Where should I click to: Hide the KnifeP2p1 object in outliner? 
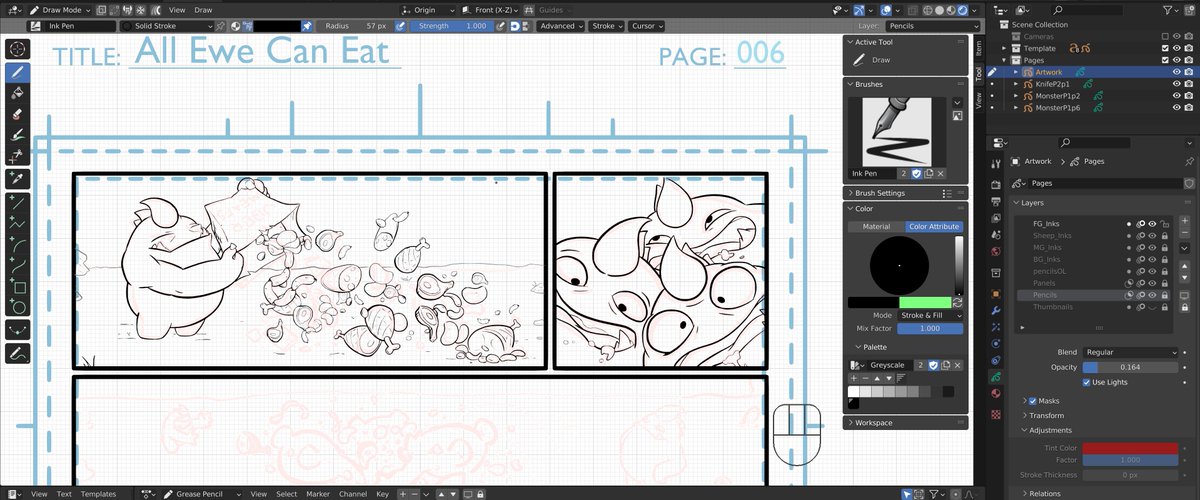[x=1176, y=84]
